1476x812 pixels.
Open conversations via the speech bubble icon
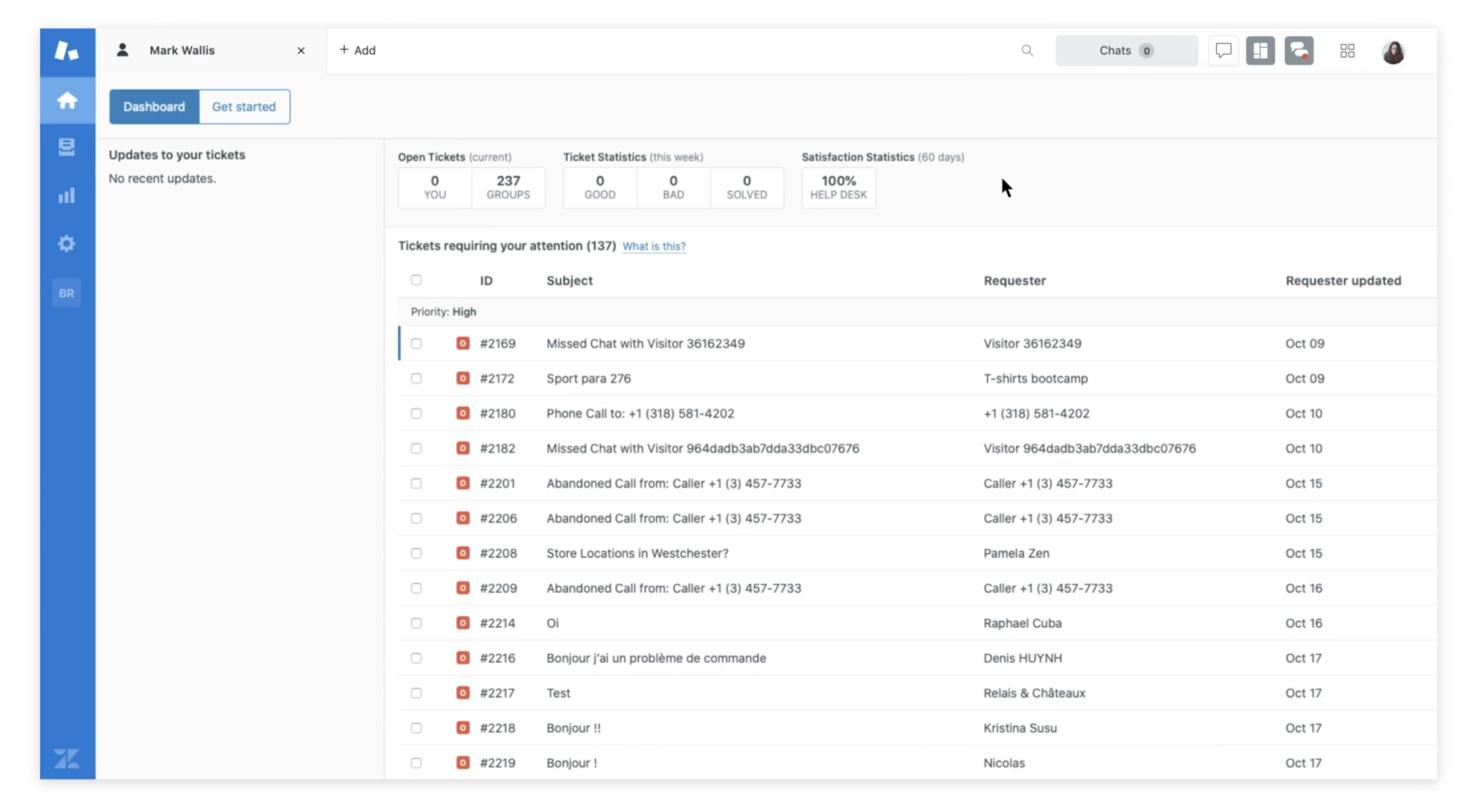(1223, 50)
